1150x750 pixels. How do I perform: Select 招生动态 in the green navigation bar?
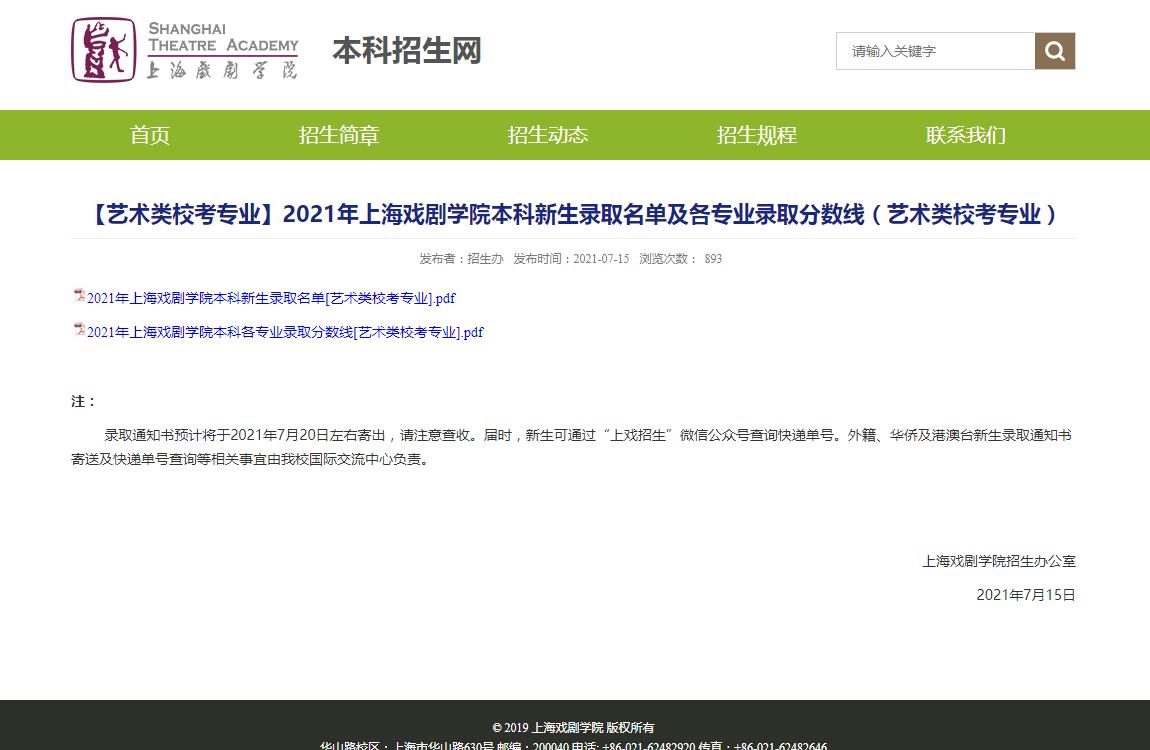(548, 135)
